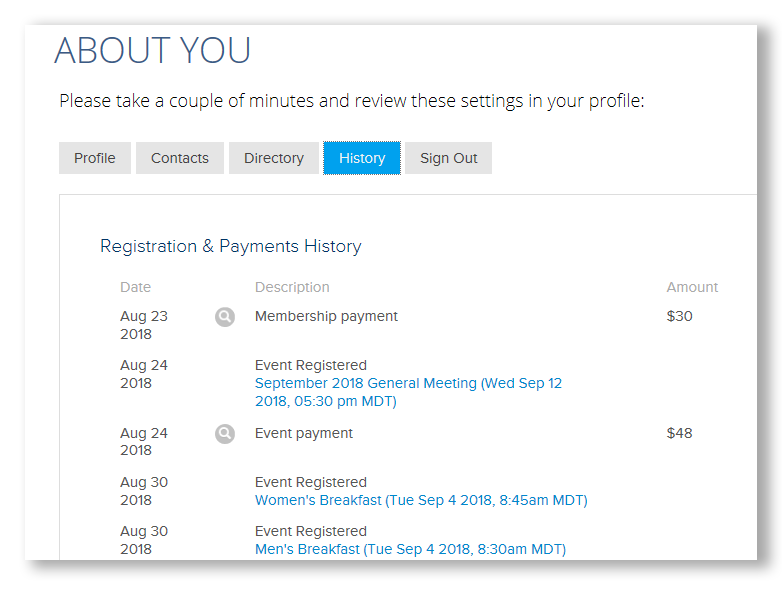Screen dimensions: 782x589
Task: Click Registration & Payments History heading
Action: coord(230,246)
